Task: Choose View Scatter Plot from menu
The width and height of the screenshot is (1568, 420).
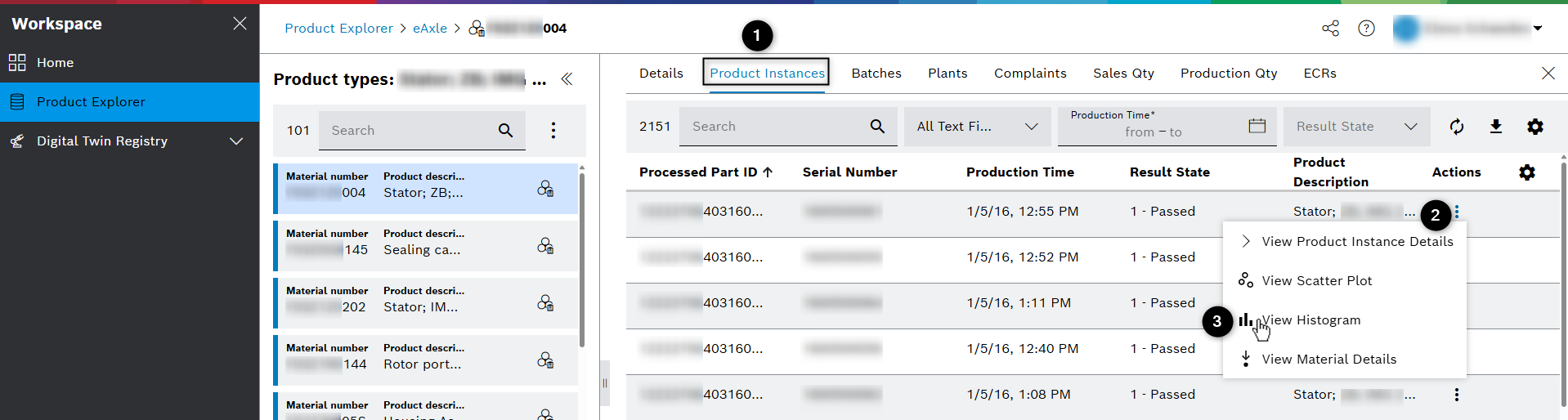Action: [x=1345, y=281]
